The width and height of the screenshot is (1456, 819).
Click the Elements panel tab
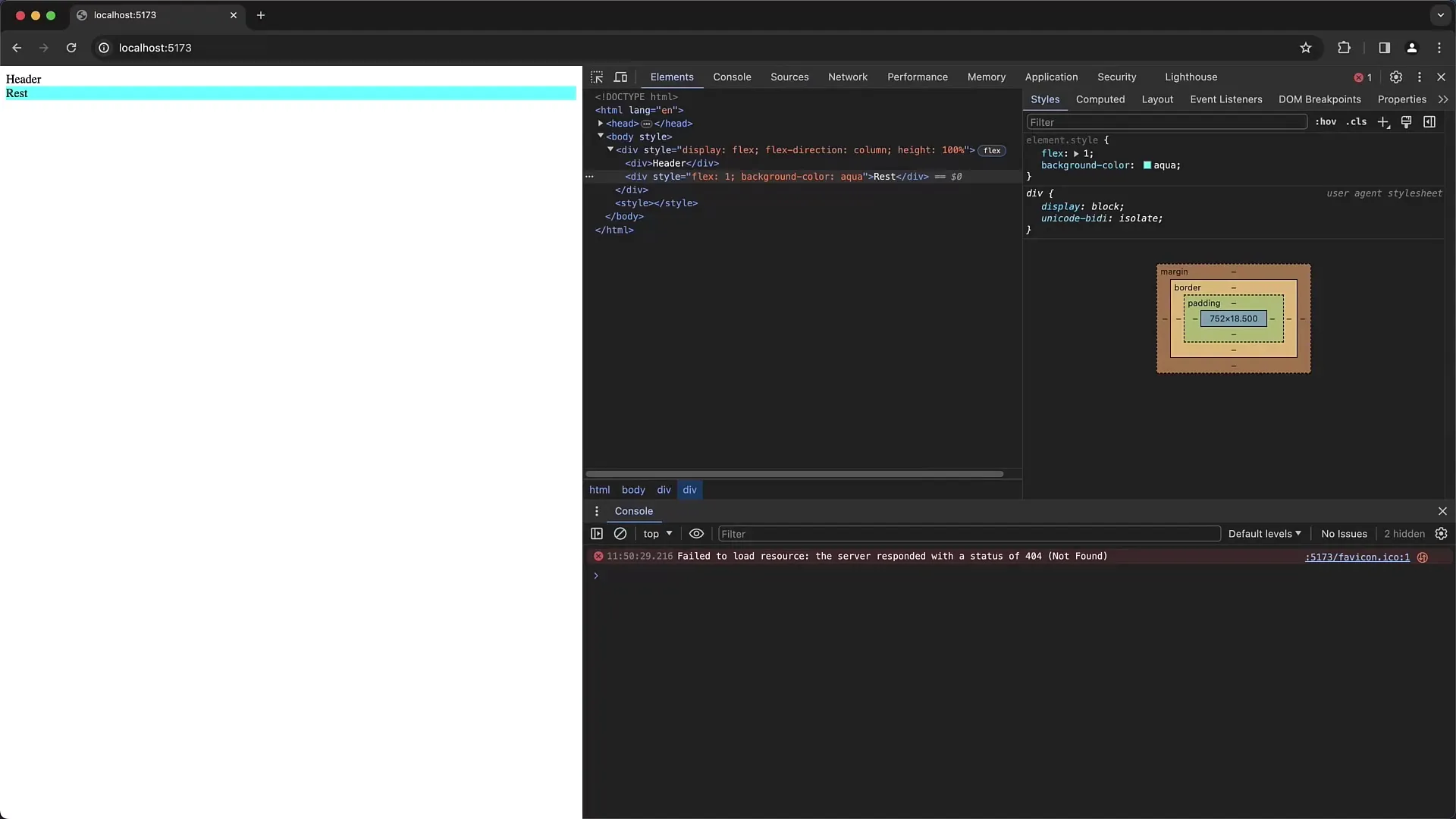pyautogui.click(x=671, y=77)
